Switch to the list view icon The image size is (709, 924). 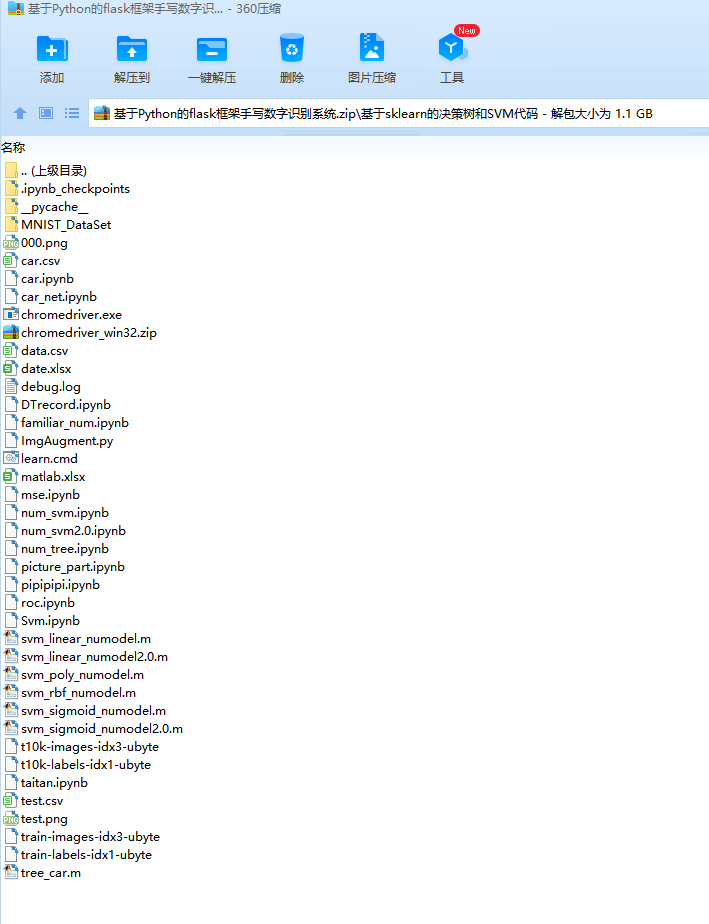click(x=72, y=113)
